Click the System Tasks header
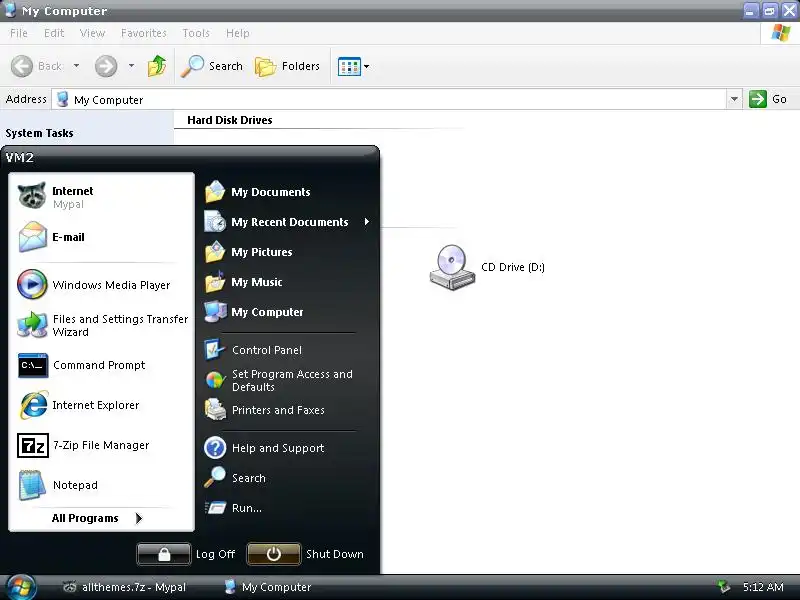The width and height of the screenshot is (800, 600). click(39, 133)
